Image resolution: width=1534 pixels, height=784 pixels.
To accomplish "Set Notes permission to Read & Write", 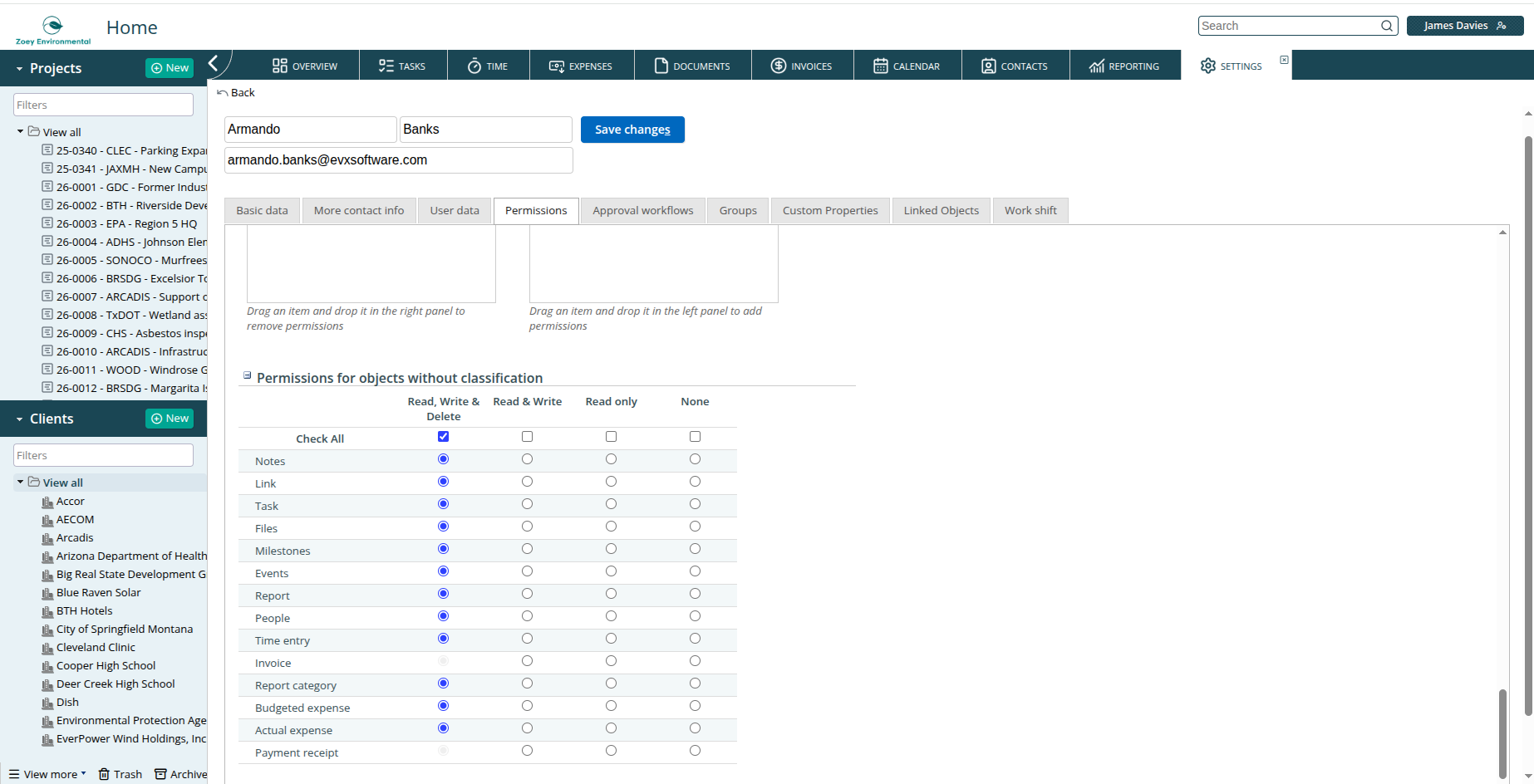I will [527, 459].
